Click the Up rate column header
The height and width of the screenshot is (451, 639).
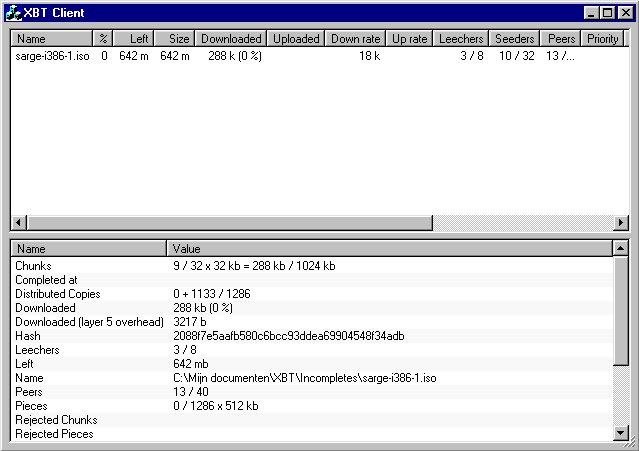tap(410, 39)
